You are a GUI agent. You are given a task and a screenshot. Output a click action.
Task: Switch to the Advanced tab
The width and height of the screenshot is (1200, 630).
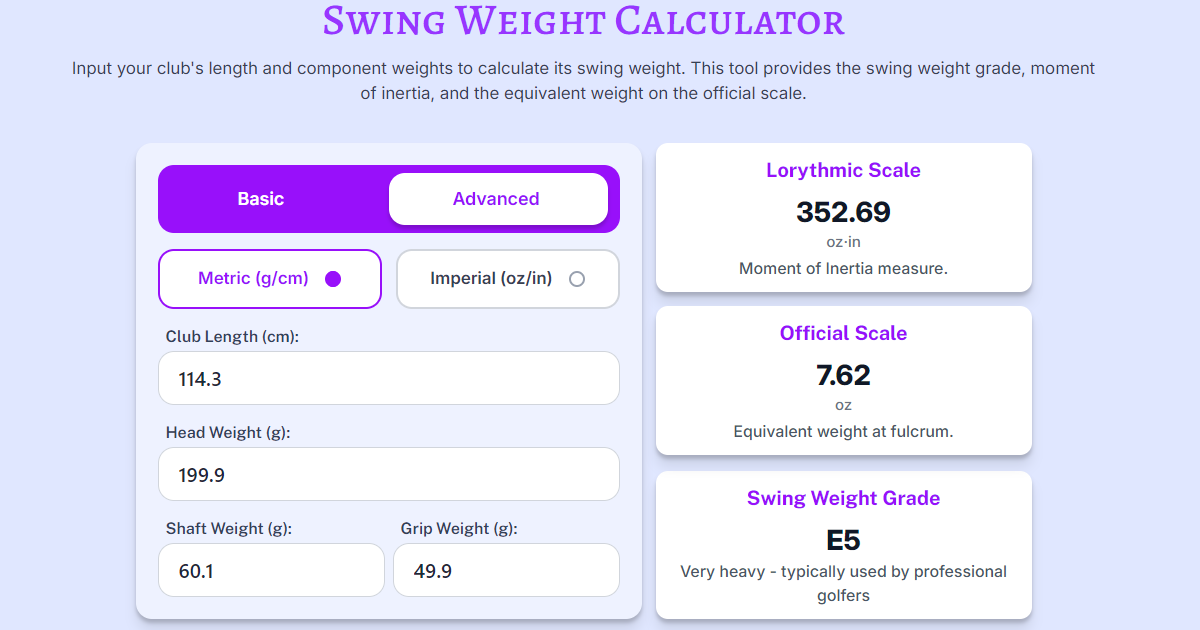[x=498, y=198]
